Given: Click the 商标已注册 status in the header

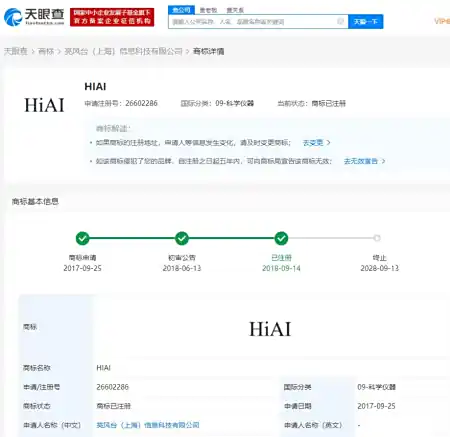Looking at the screenshot, I should pos(329,103).
